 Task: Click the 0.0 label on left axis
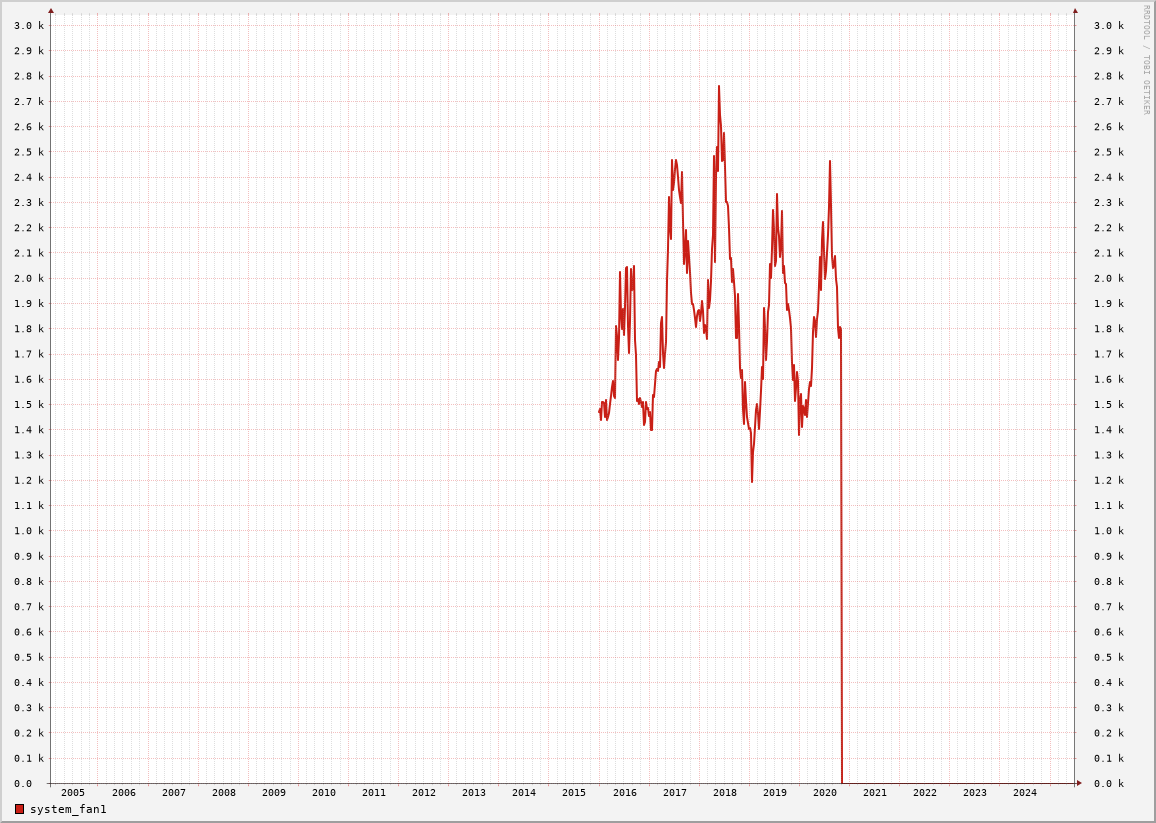point(23,784)
